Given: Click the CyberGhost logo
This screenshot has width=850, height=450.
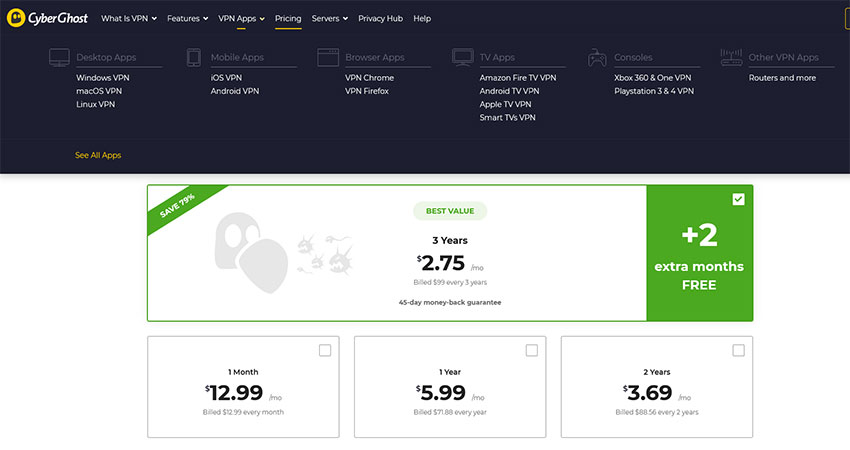Looking at the screenshot, I should [x=47, y=18].
